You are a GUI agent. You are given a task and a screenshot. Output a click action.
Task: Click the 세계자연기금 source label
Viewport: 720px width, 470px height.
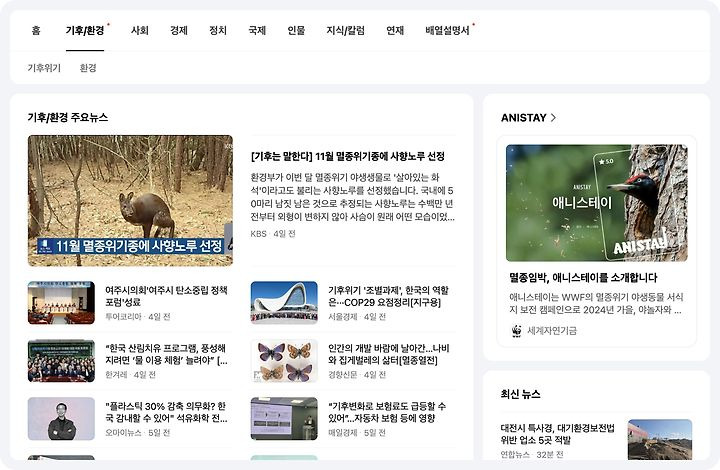coord(552,331)
